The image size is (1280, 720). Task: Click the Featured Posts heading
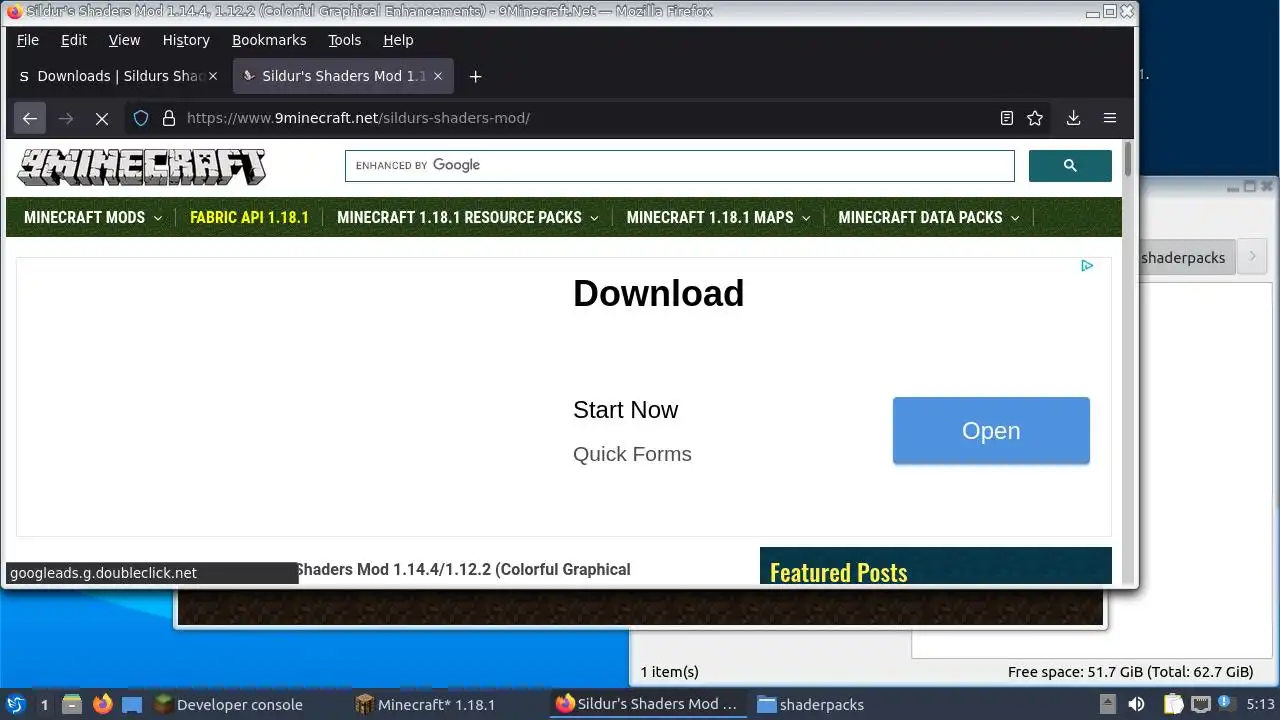point(839,572)
